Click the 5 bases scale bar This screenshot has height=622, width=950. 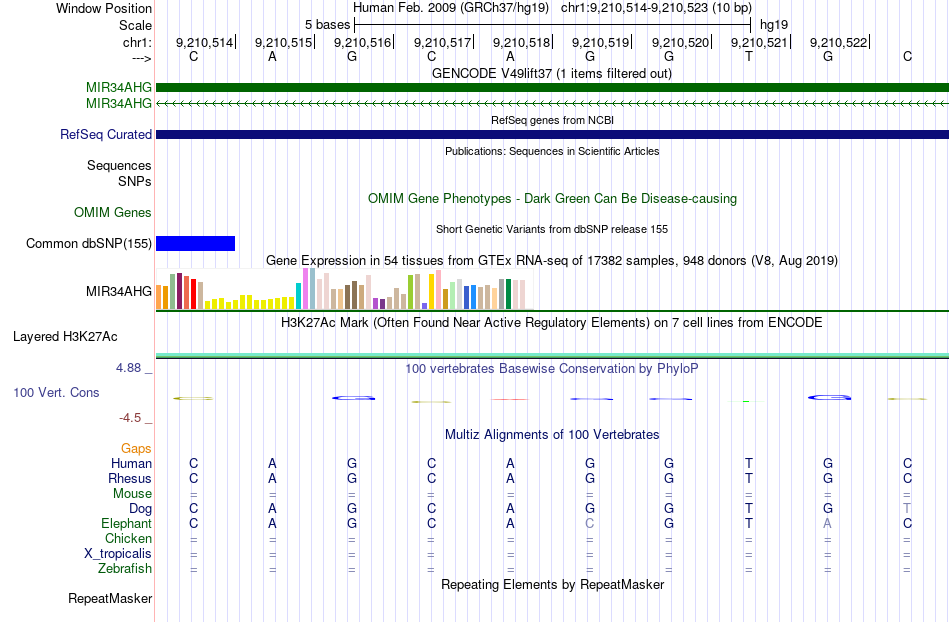553,25
